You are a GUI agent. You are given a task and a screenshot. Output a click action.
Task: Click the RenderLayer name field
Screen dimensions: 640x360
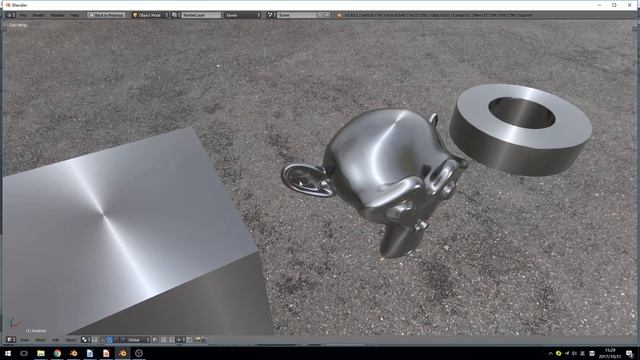pos(201,15)
